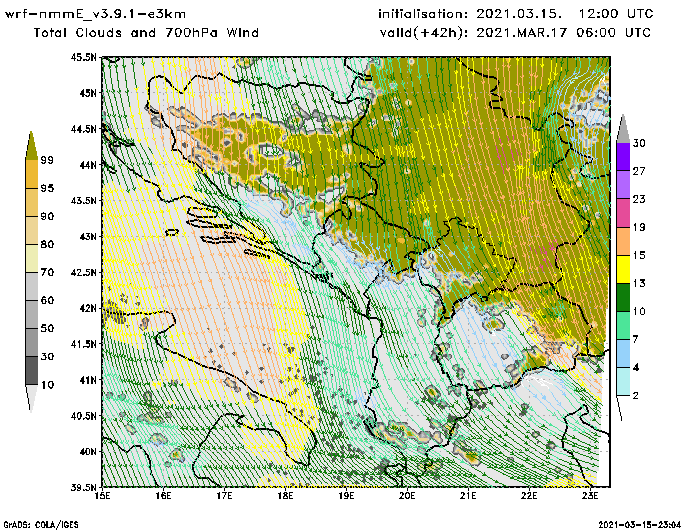Select orange swatch between 95 and 99 cloud legend
The width and height of the screenshot is (700, 530).
(32, 174)
